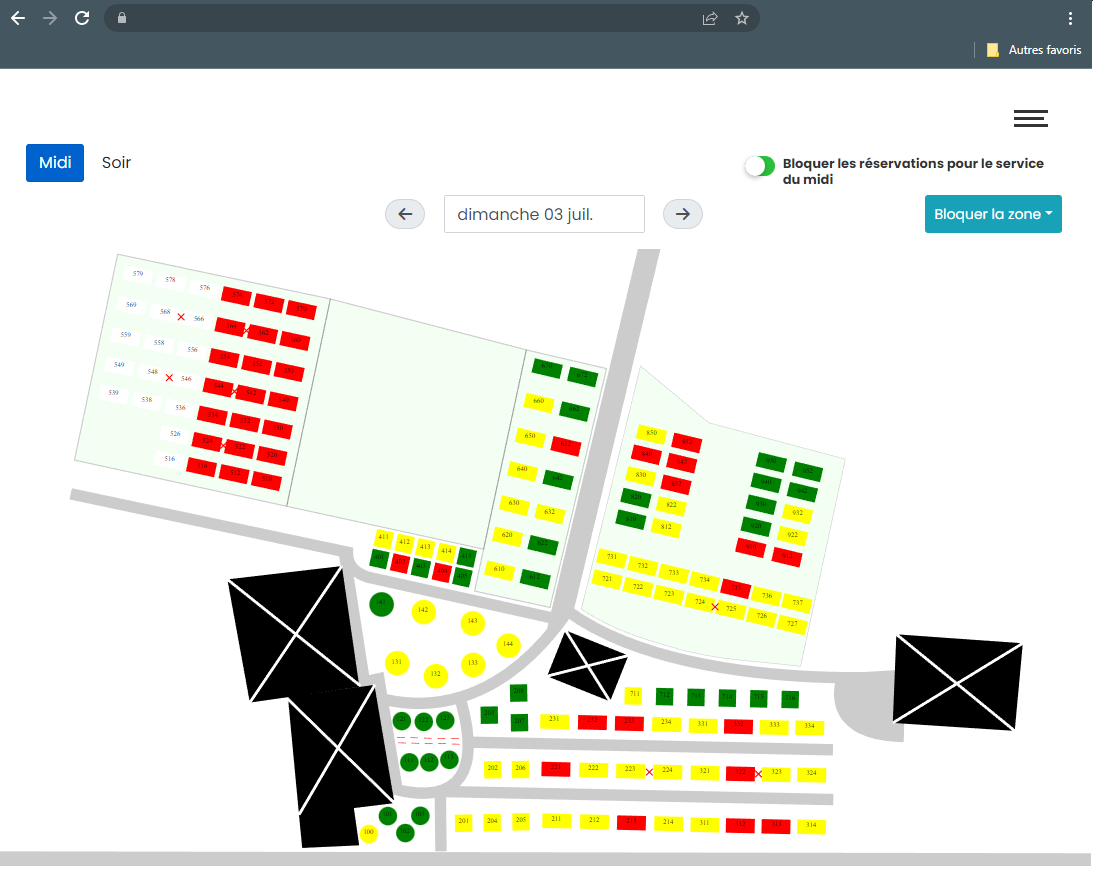Go to previous day with left arrow
The height and width of the screenshot is (883, 1093).
tap(405, 214)
